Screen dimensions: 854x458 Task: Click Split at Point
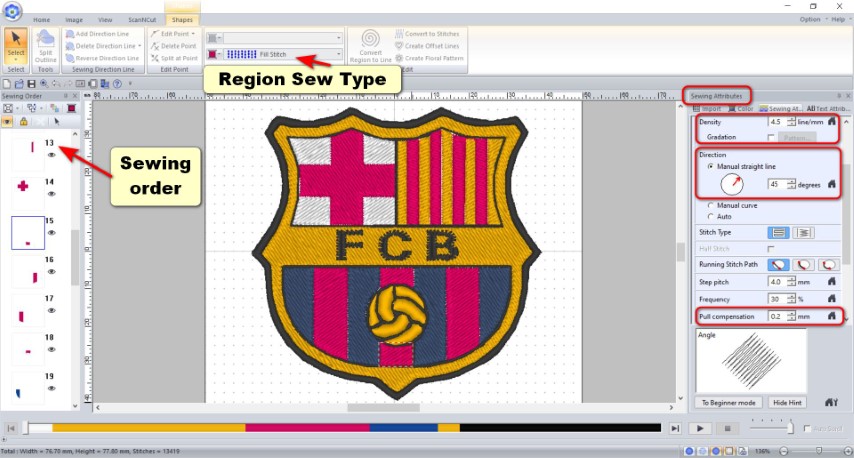click(x=174, y=58)
